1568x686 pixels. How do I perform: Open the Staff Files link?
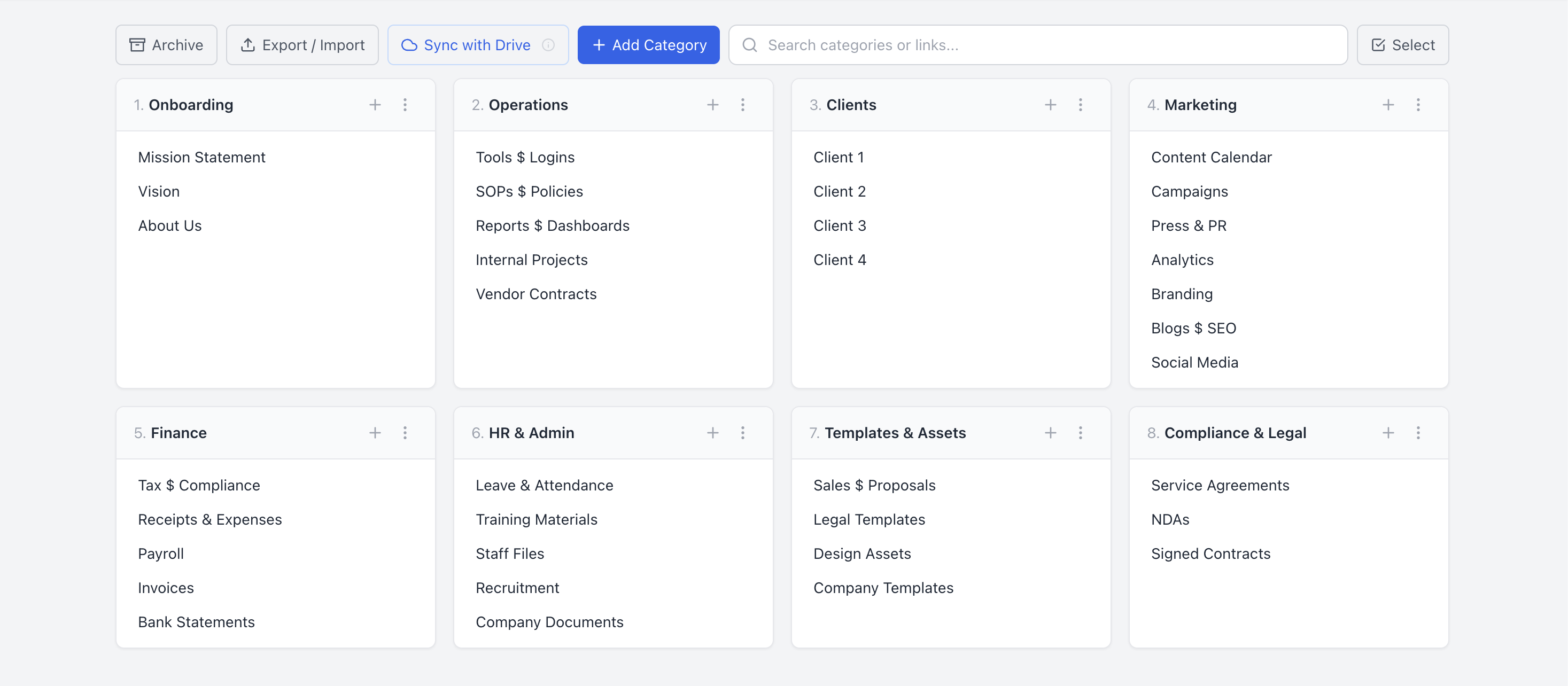tap(510, 554)
